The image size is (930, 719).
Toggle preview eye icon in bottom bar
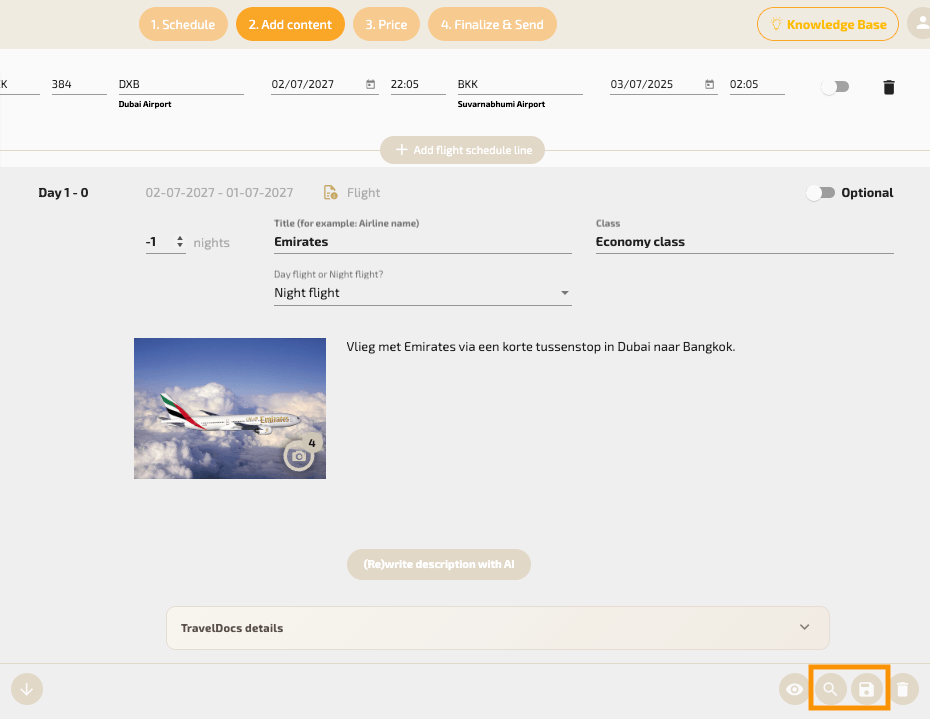794,689
